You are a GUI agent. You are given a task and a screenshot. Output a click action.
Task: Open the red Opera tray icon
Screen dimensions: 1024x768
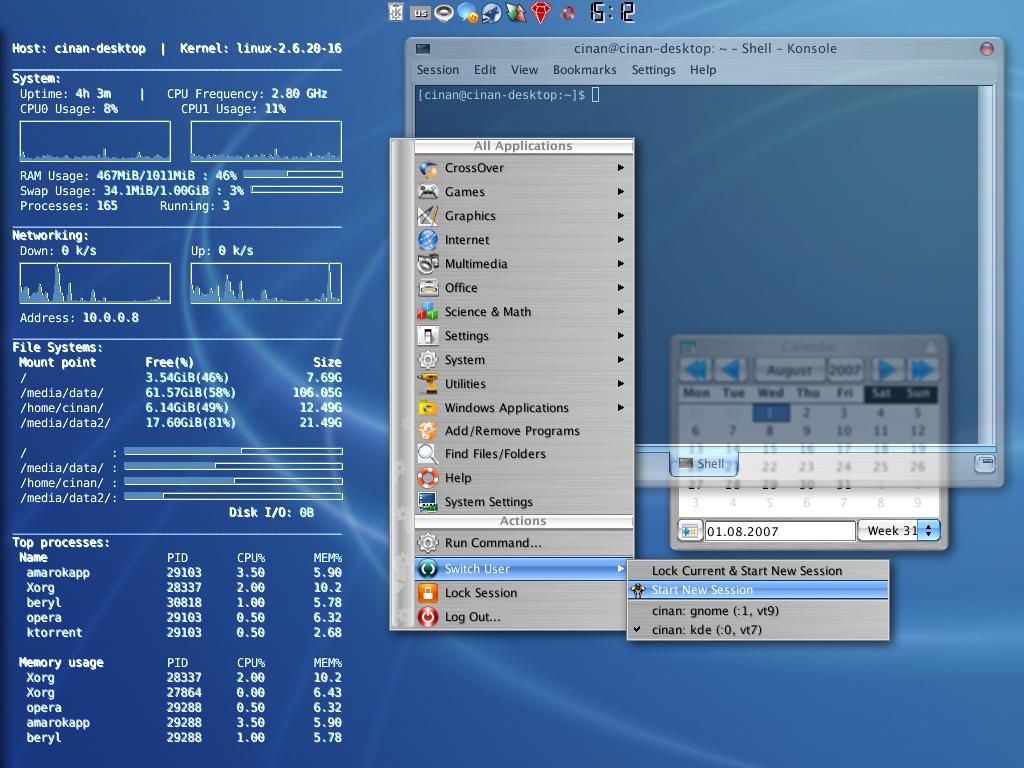point(568,13)
